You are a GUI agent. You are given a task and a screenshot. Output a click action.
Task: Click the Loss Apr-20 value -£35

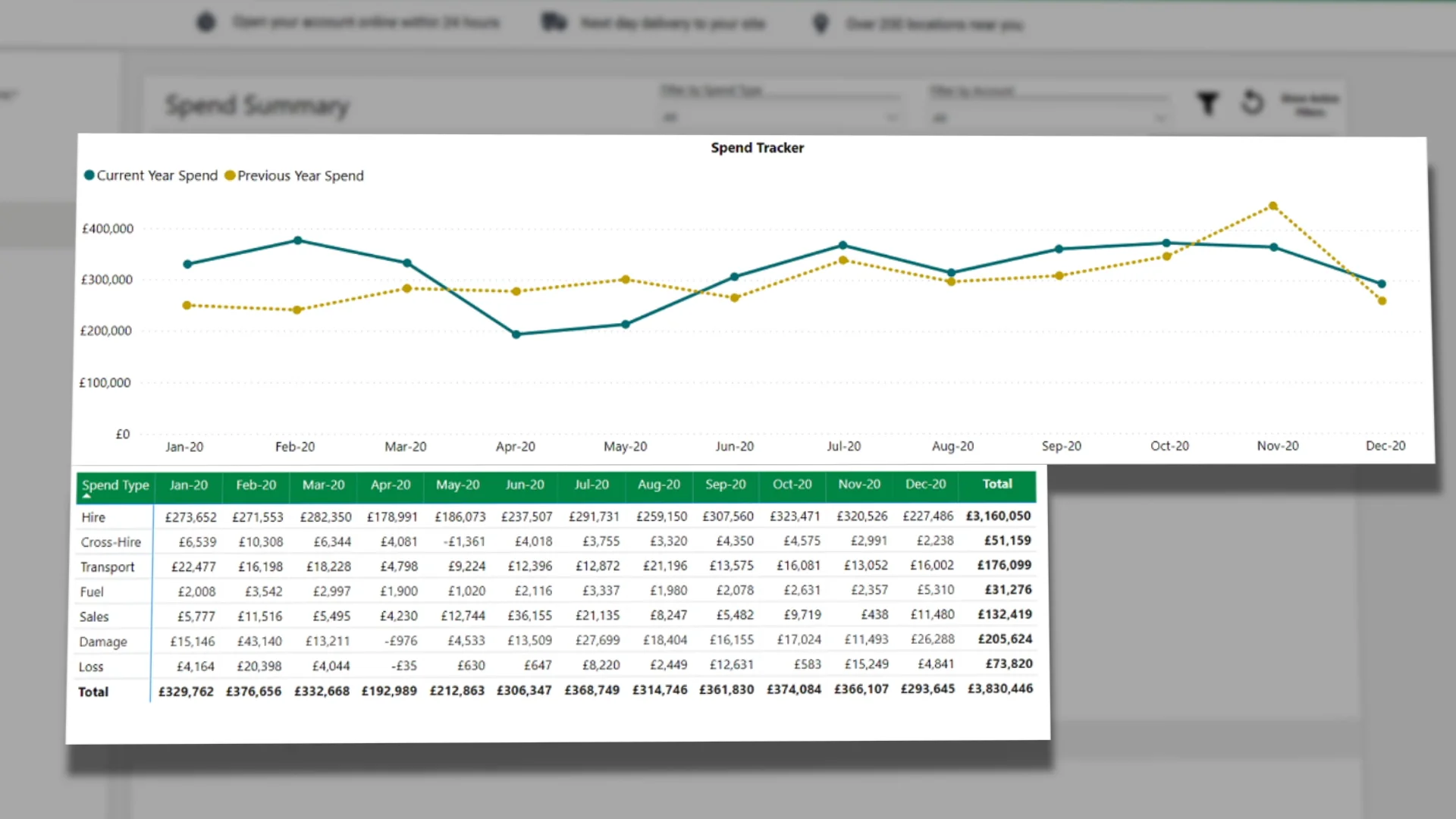404,666
